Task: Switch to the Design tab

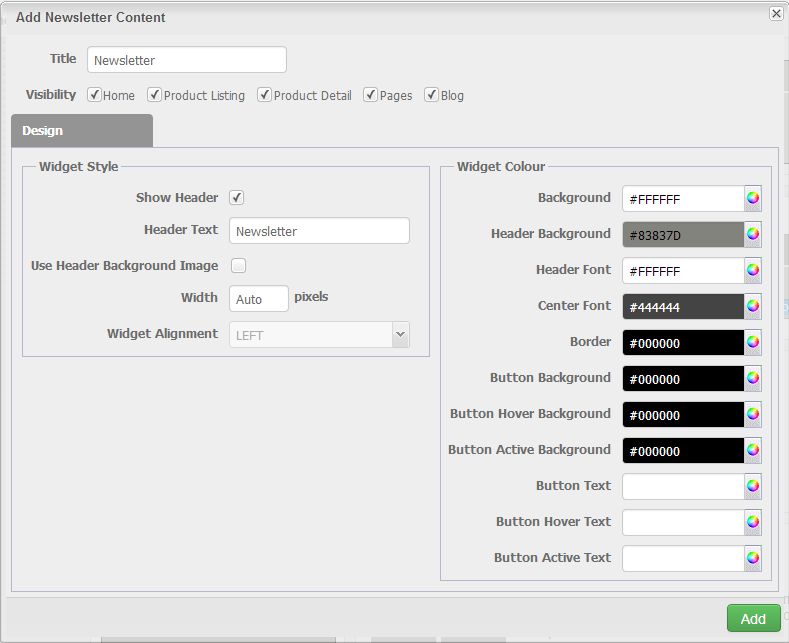Action: coord(81,131)
